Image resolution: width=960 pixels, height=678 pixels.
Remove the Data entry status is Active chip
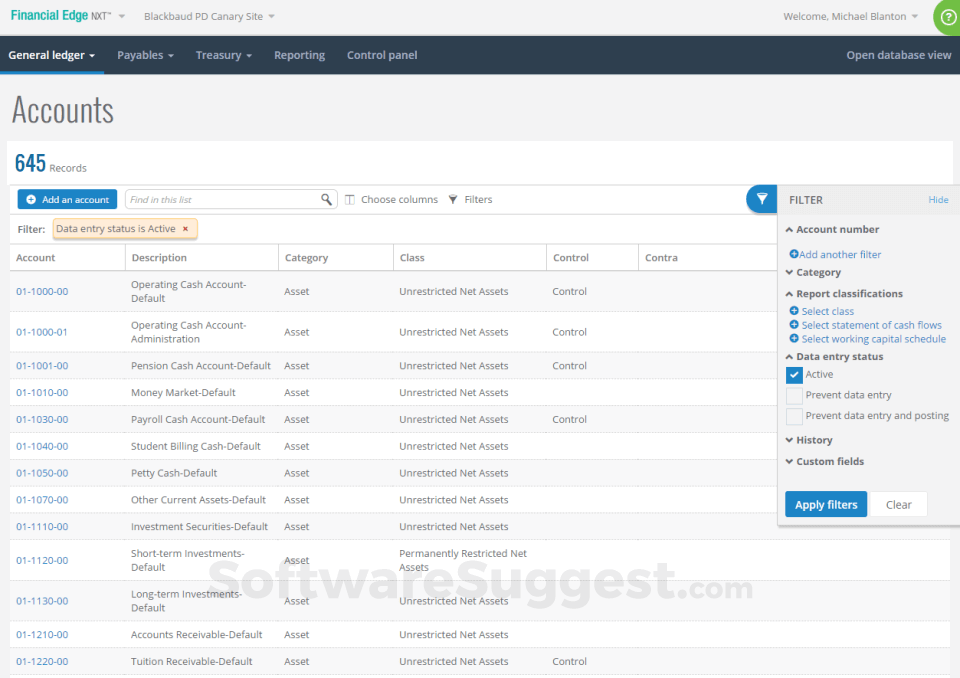185,229
